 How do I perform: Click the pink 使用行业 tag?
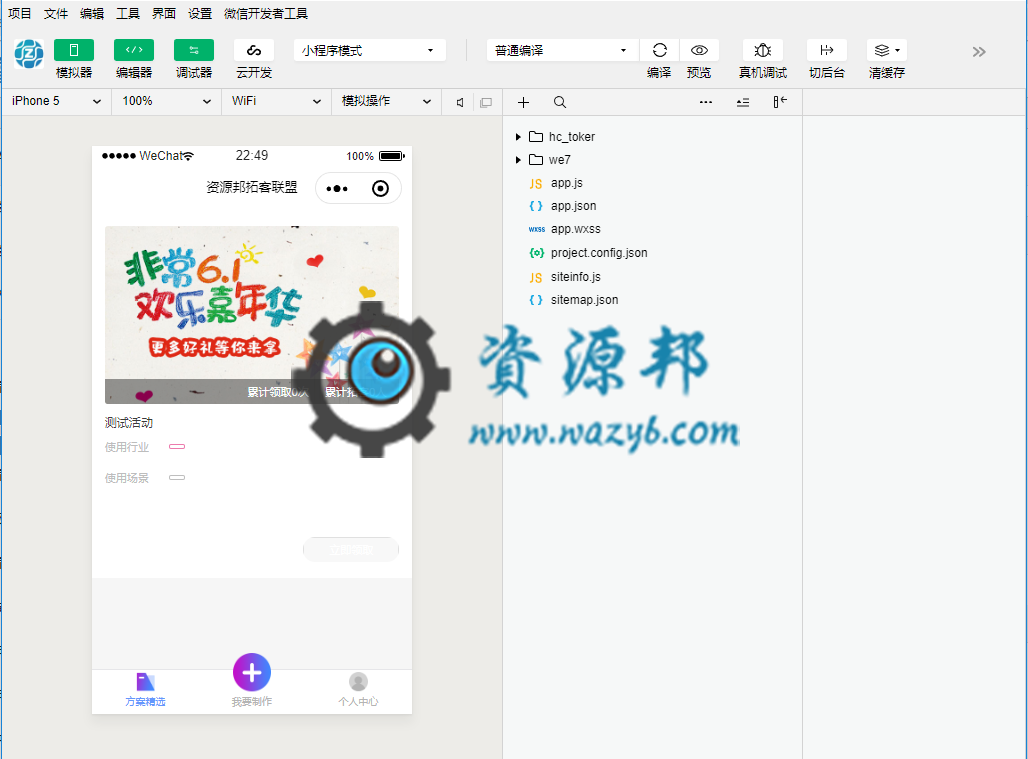click(177, 446)
